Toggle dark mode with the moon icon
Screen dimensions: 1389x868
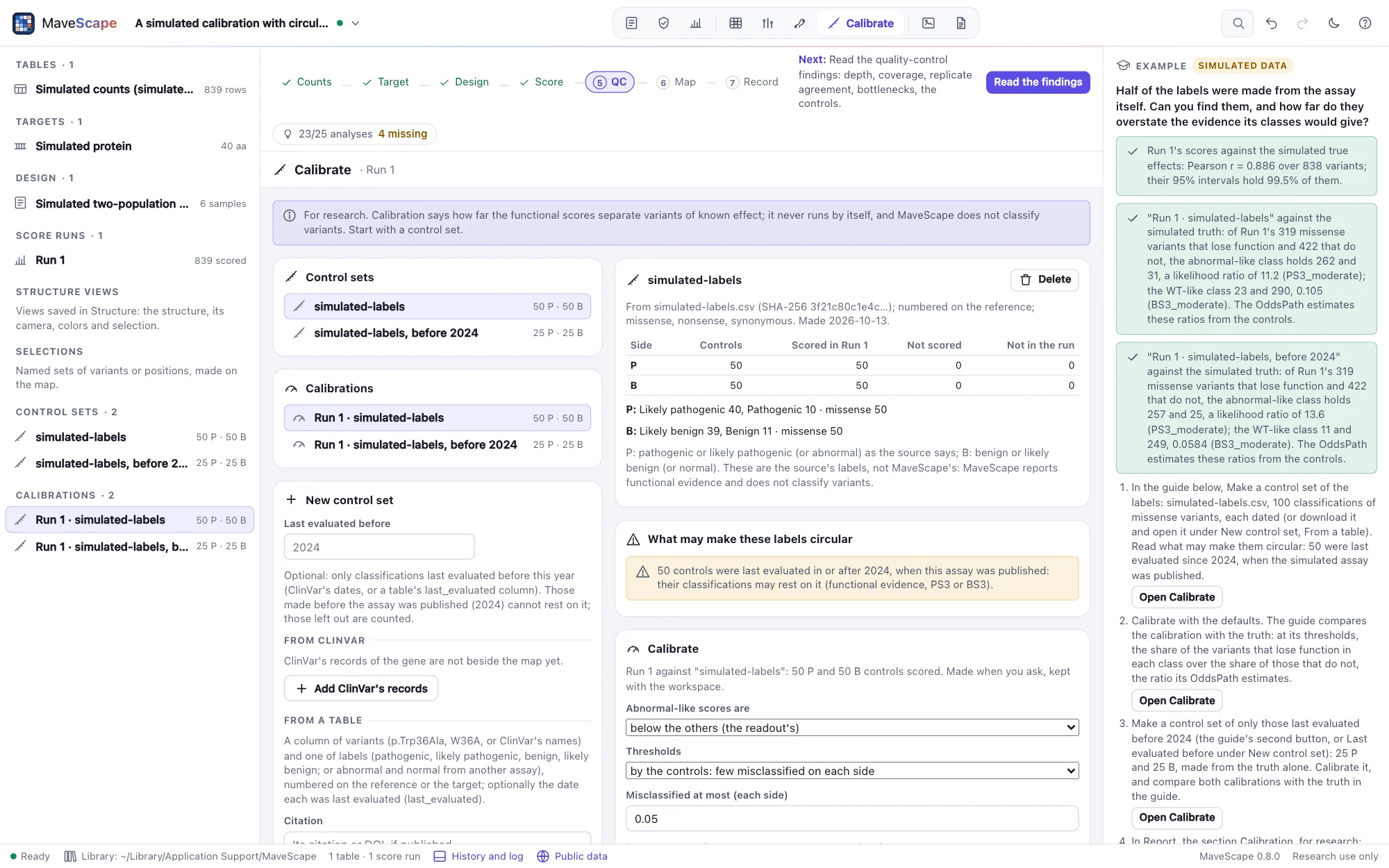pyautogui.click(x=1333, y=23)
